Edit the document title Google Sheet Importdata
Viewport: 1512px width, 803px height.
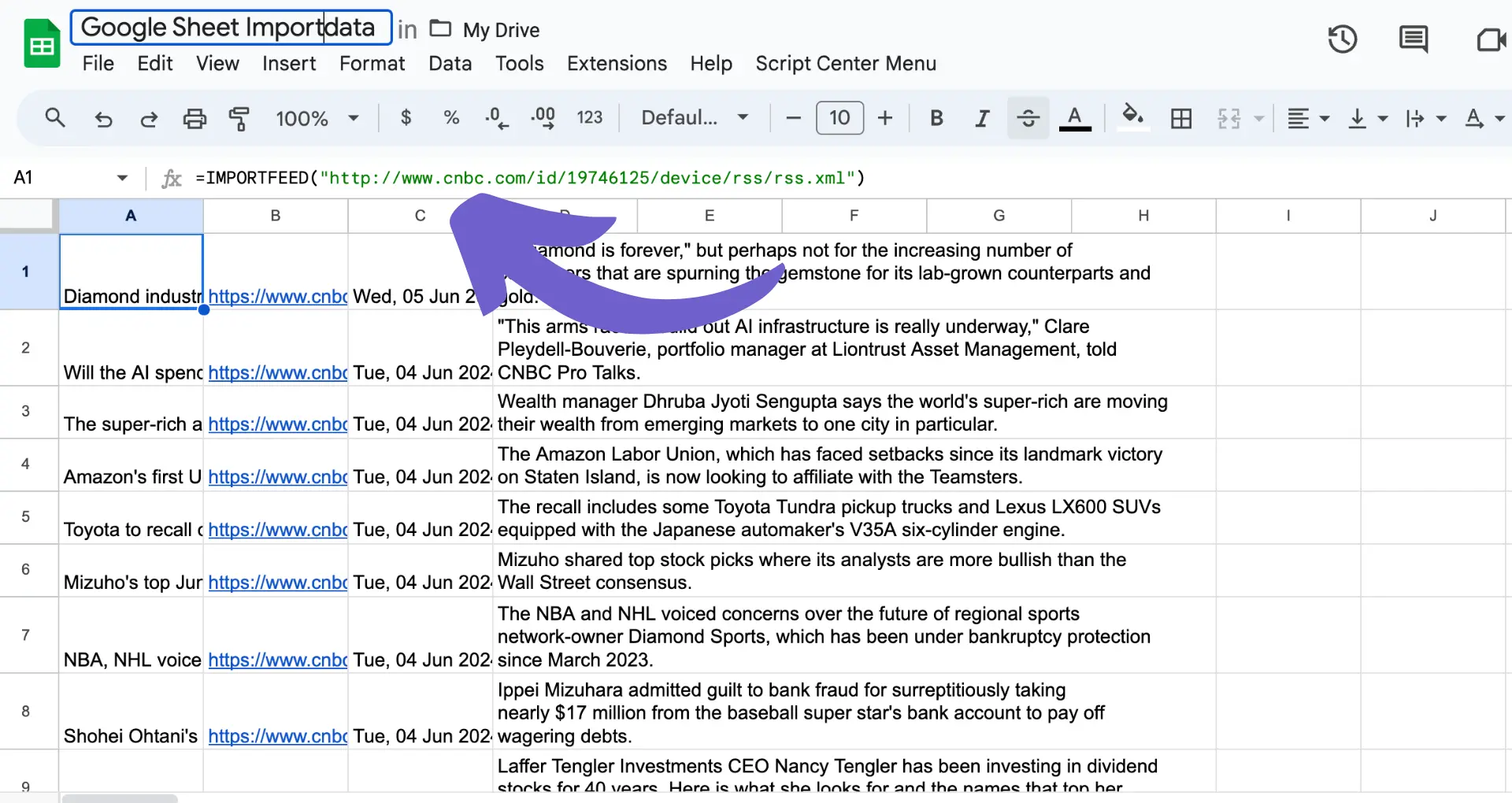click(231, 28)
